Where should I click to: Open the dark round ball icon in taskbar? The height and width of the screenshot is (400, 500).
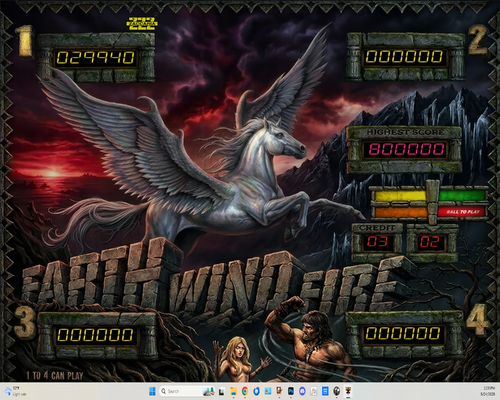[x=337, y=391]
